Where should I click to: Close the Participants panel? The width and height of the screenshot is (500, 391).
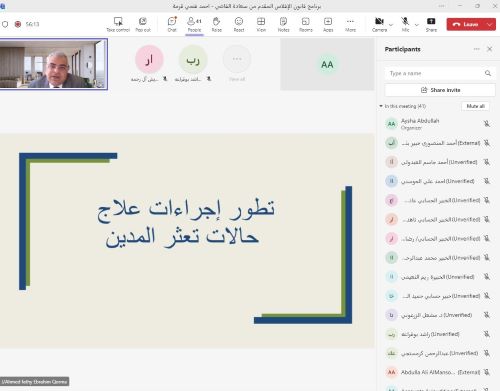[x=489, y=49]
